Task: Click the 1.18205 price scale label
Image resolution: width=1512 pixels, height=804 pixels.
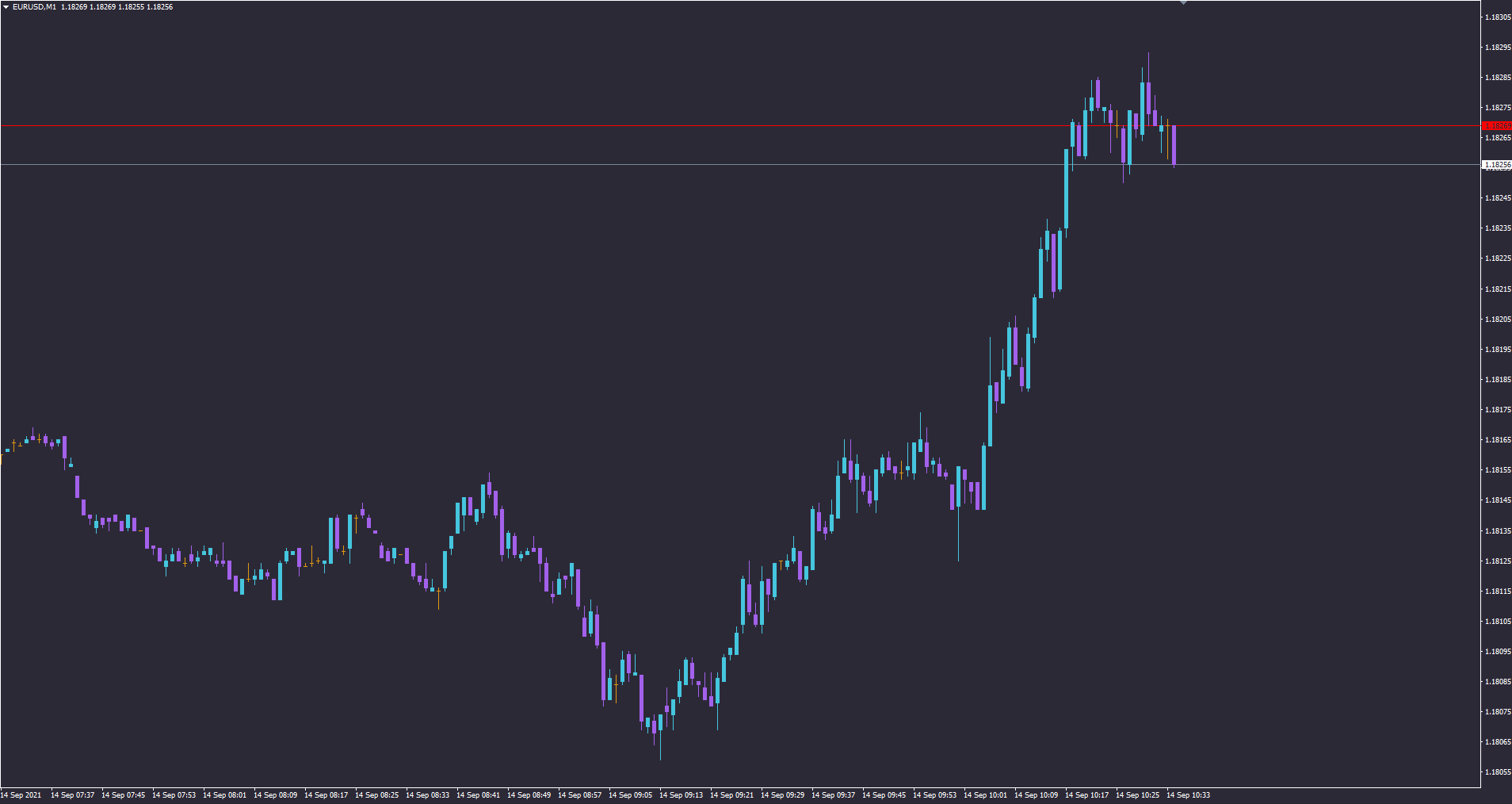Action: [x=1497, y=320]
